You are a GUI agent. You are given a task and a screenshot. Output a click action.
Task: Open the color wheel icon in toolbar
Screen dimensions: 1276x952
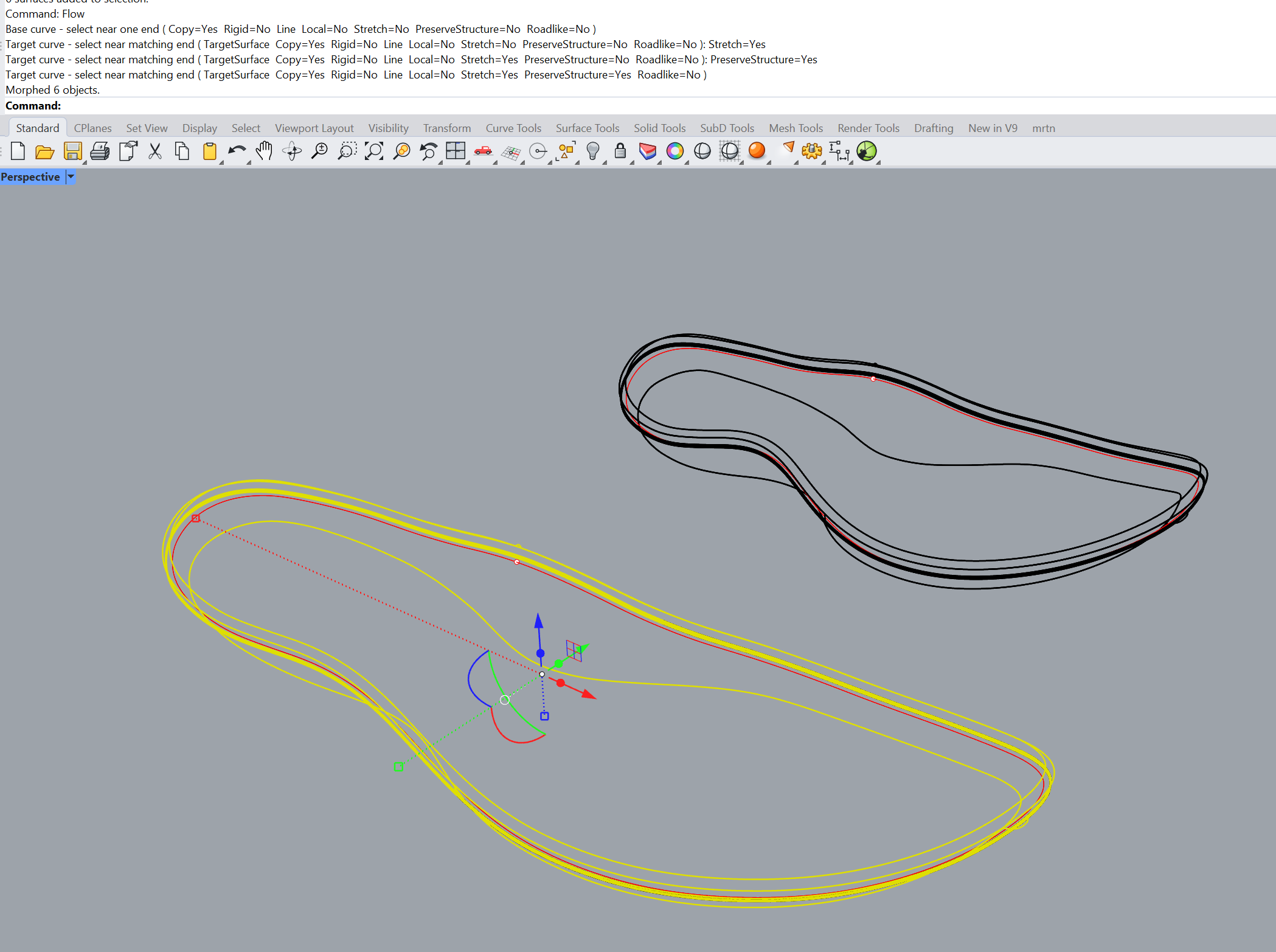[674, 151]
